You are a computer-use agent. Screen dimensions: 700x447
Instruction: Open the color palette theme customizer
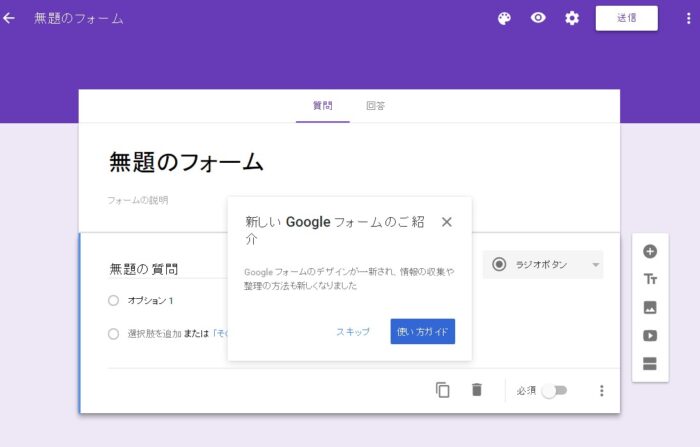tap(504, 18)
